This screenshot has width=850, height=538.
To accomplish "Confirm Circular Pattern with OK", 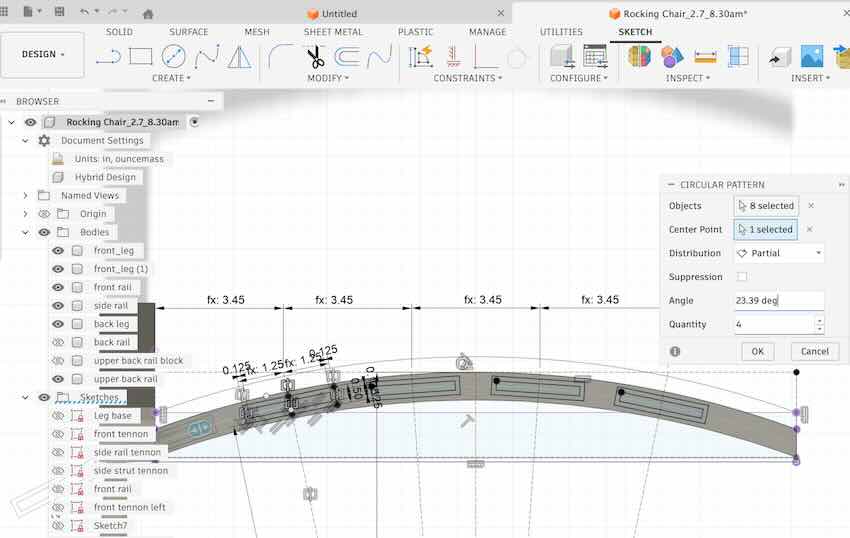I will point(758,351).
